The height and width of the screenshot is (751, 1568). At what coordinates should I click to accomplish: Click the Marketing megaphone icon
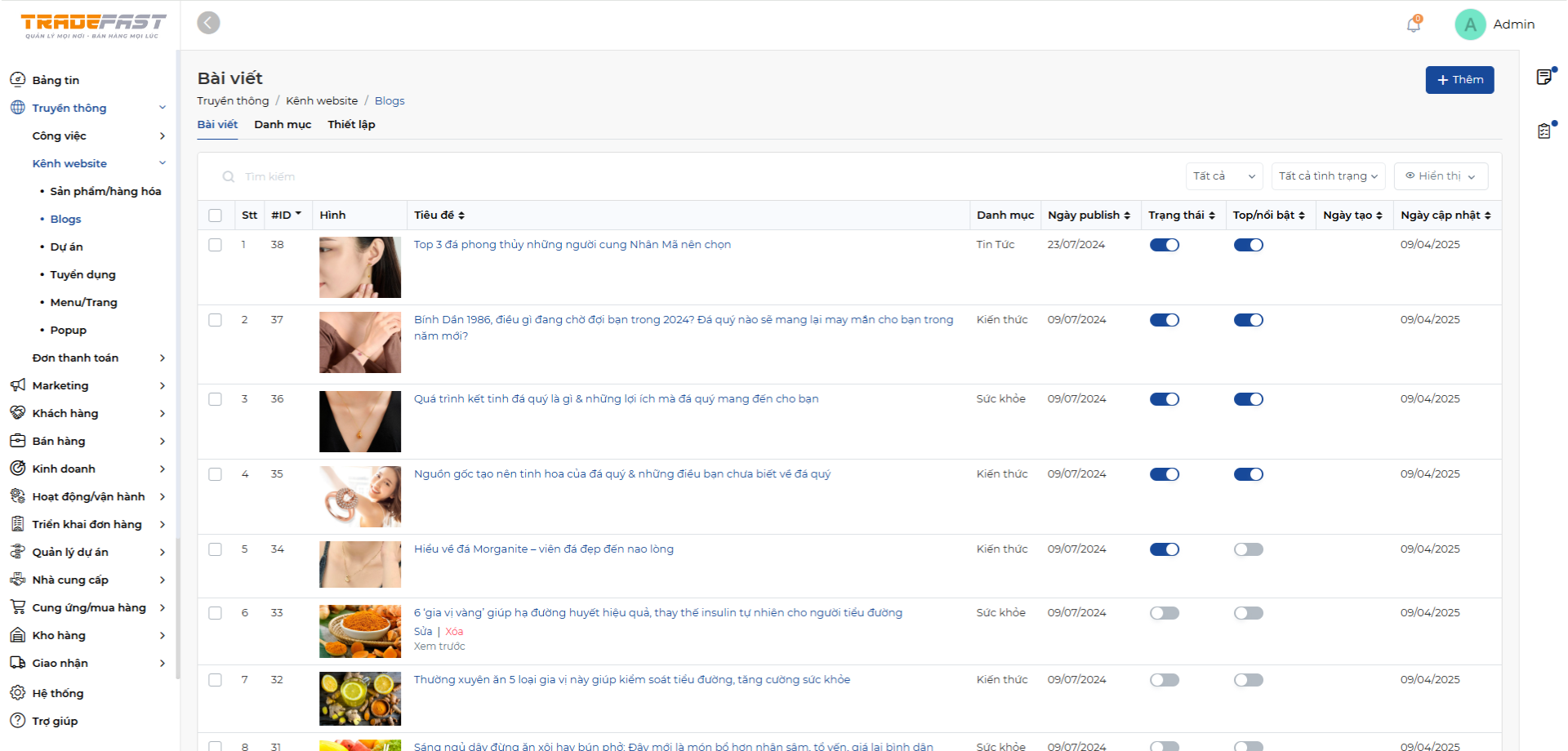pyautogui.click(x=17, y=384)
